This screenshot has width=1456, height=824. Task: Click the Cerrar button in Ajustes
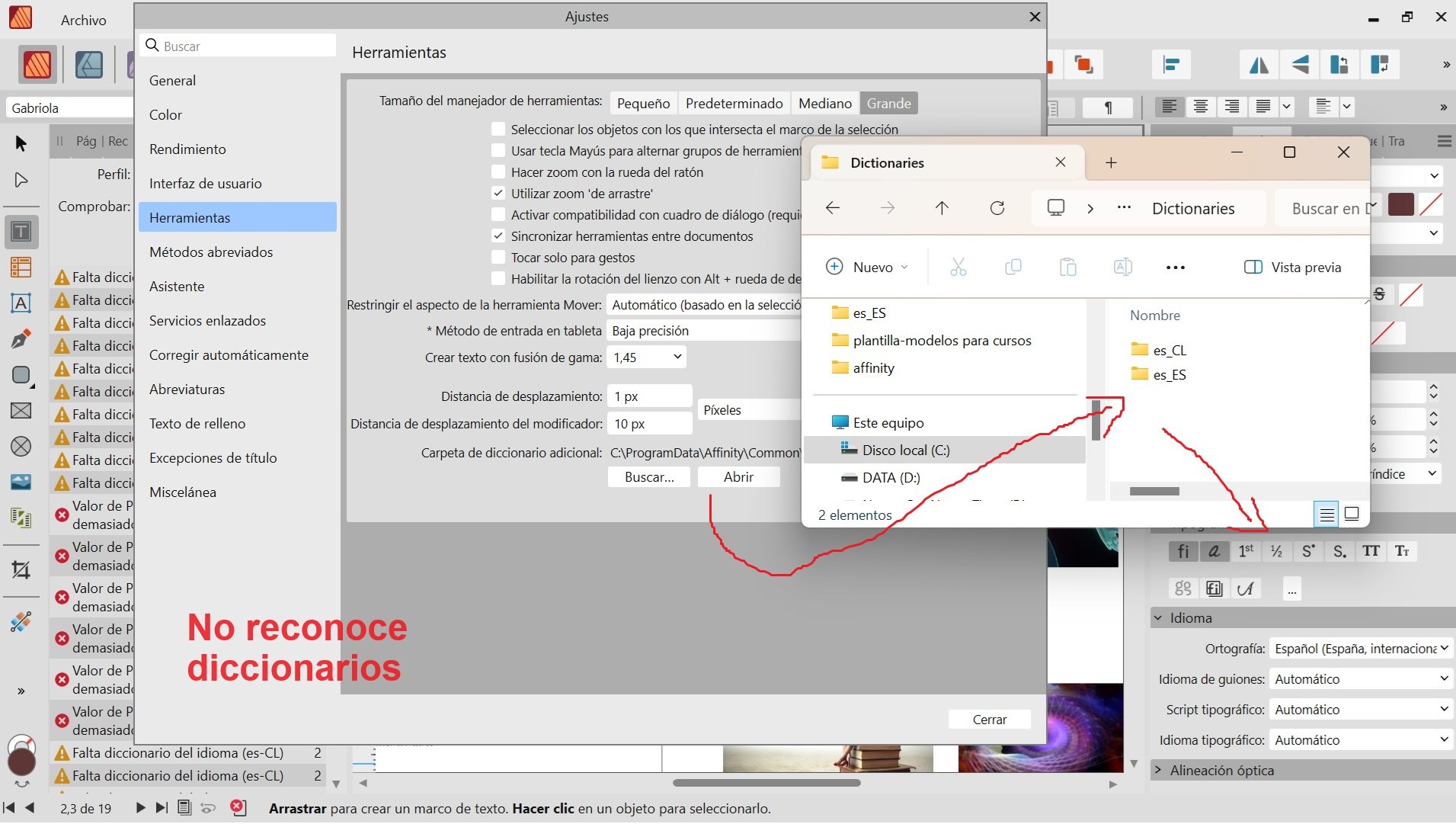click(x=989, y=720)
